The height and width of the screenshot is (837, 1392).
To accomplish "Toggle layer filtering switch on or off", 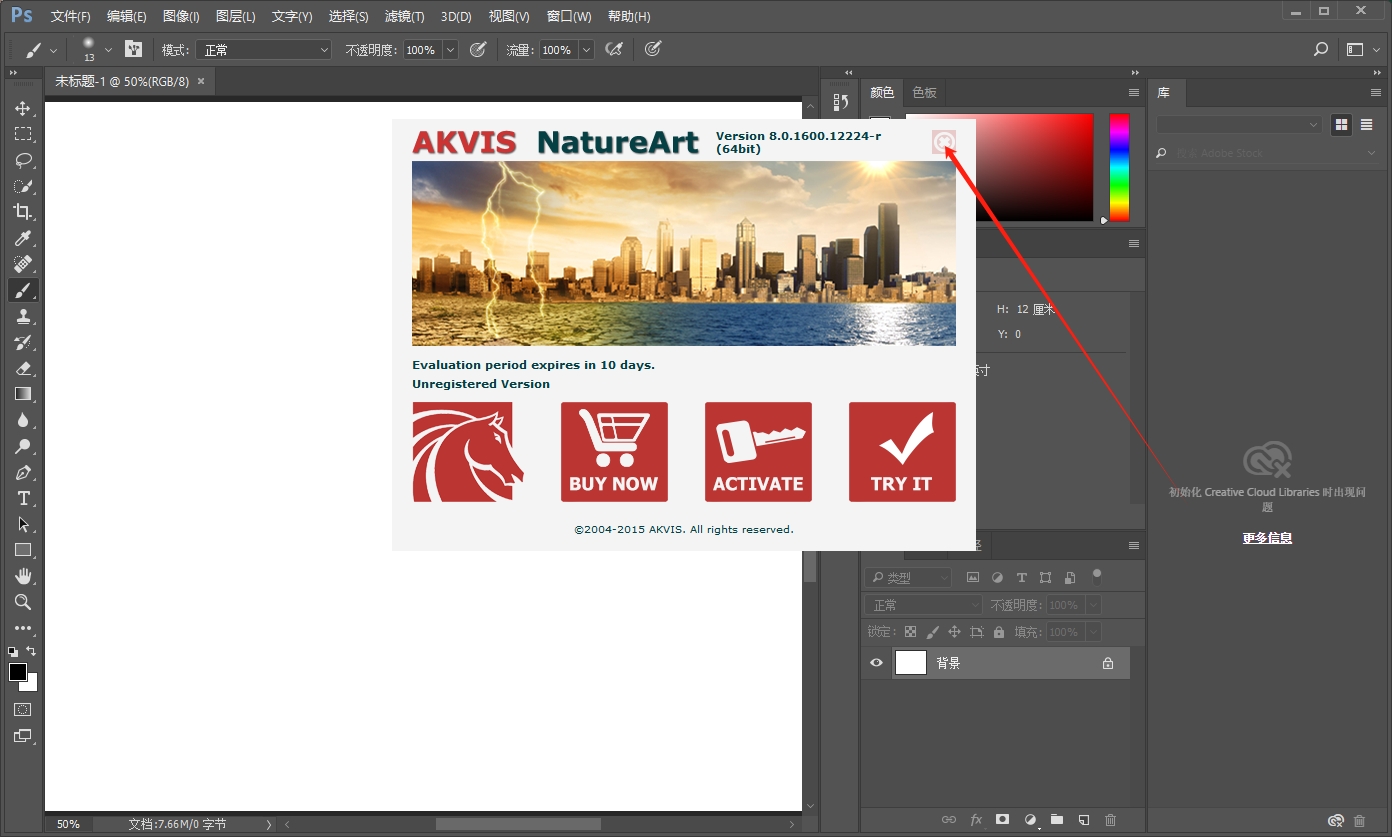I will click(1097, 576).
